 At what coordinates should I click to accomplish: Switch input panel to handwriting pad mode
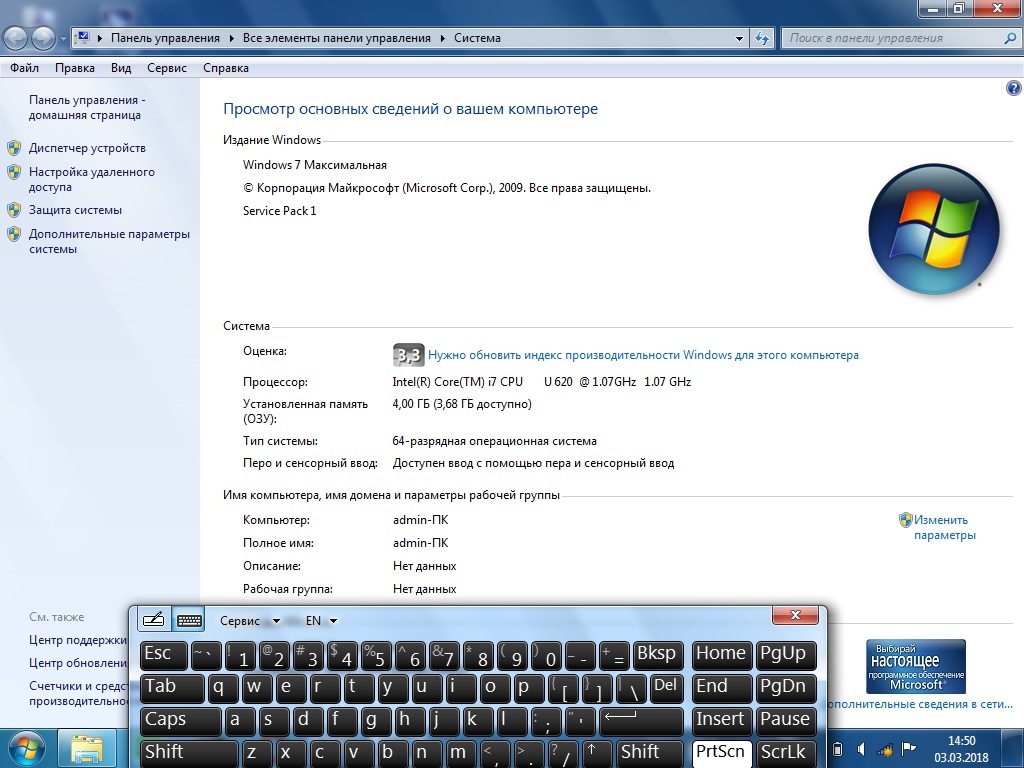(x=154, y=620)
